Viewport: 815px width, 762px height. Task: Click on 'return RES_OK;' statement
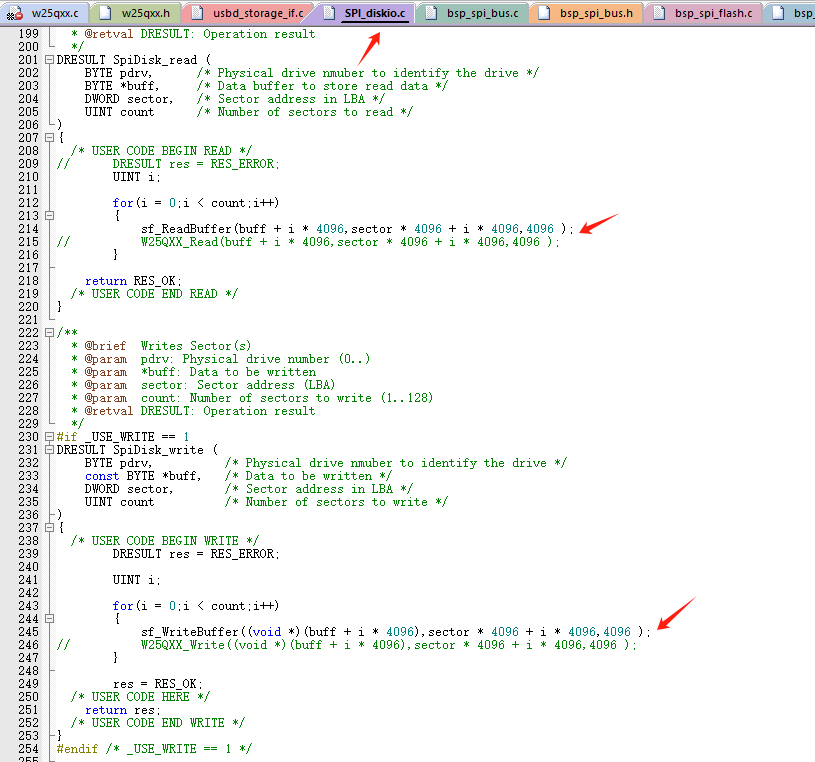(134, 281)
